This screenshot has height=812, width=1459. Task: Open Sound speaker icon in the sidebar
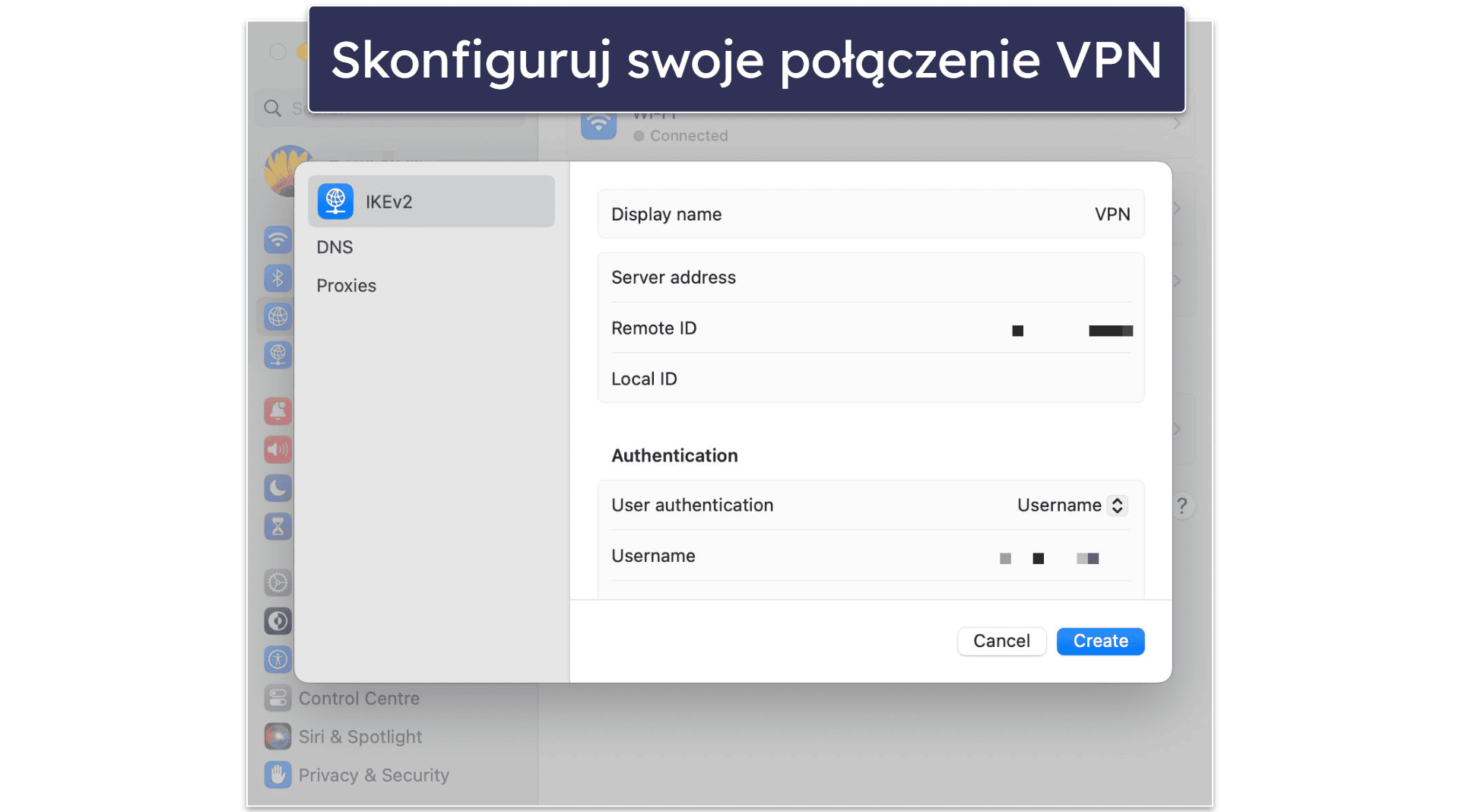pyautogui.click(x=278, y=449)
